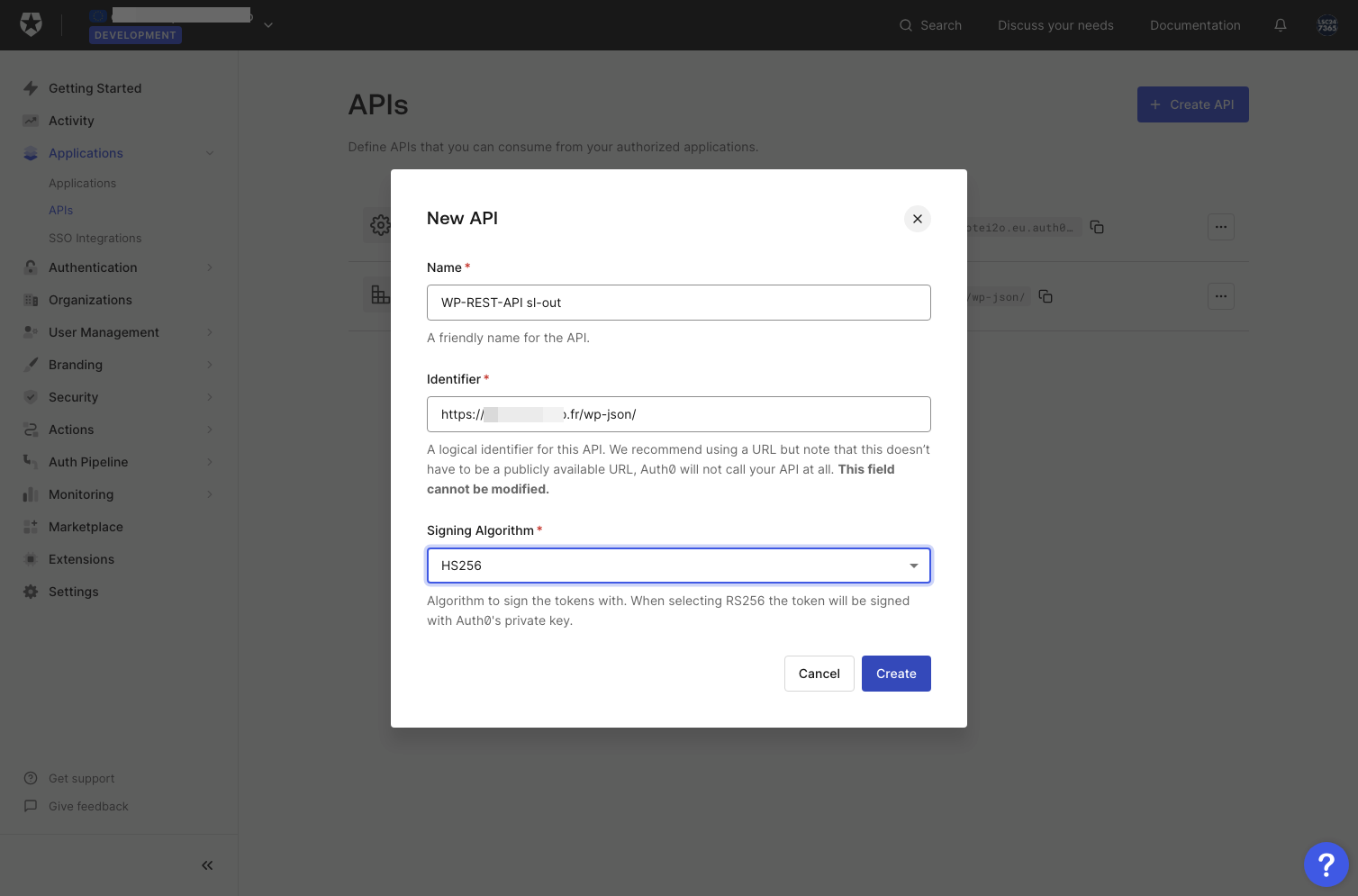Open the Signing Algorithm dropdown
Image resolution: width=1358 pixels, height=896 pixels.
[679, 566]
